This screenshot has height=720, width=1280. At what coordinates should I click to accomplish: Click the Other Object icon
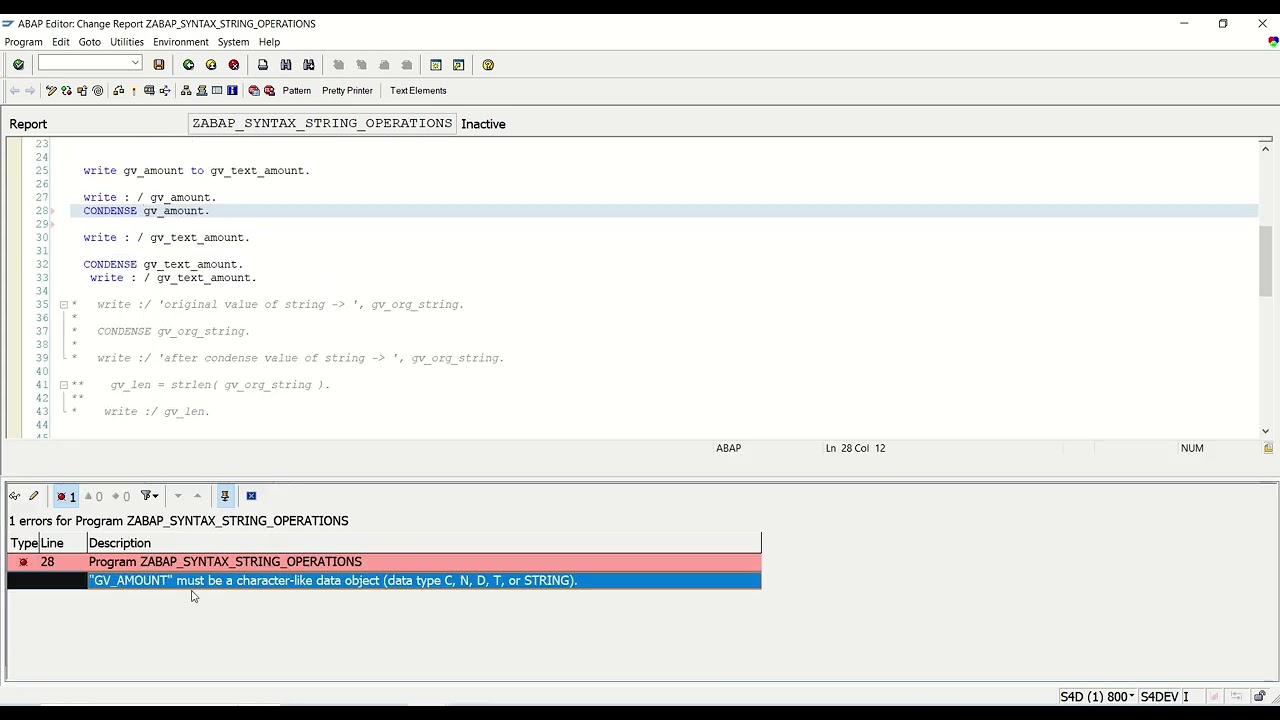(x=82, y=91)
